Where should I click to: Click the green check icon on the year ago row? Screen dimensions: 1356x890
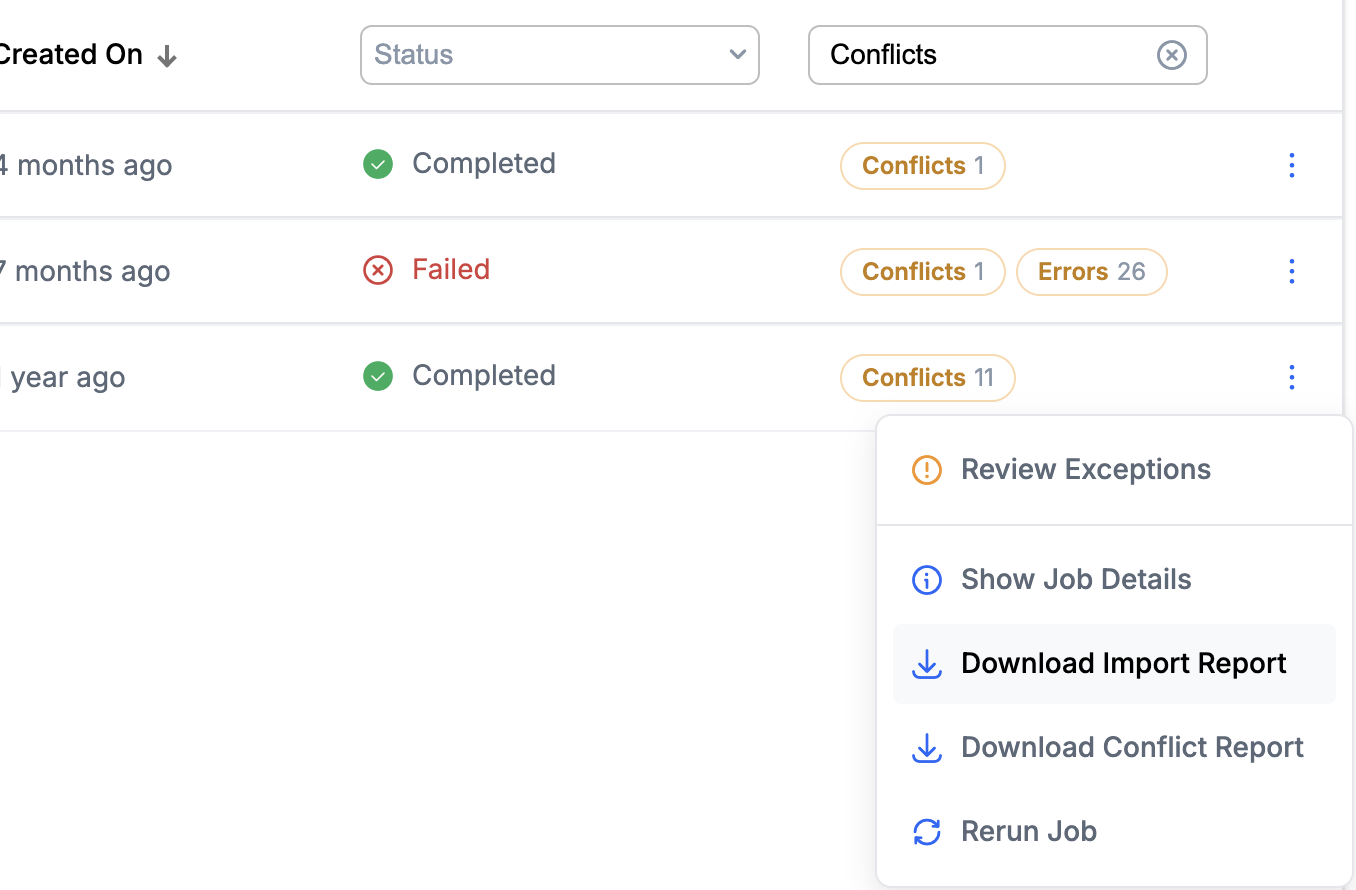378,376
